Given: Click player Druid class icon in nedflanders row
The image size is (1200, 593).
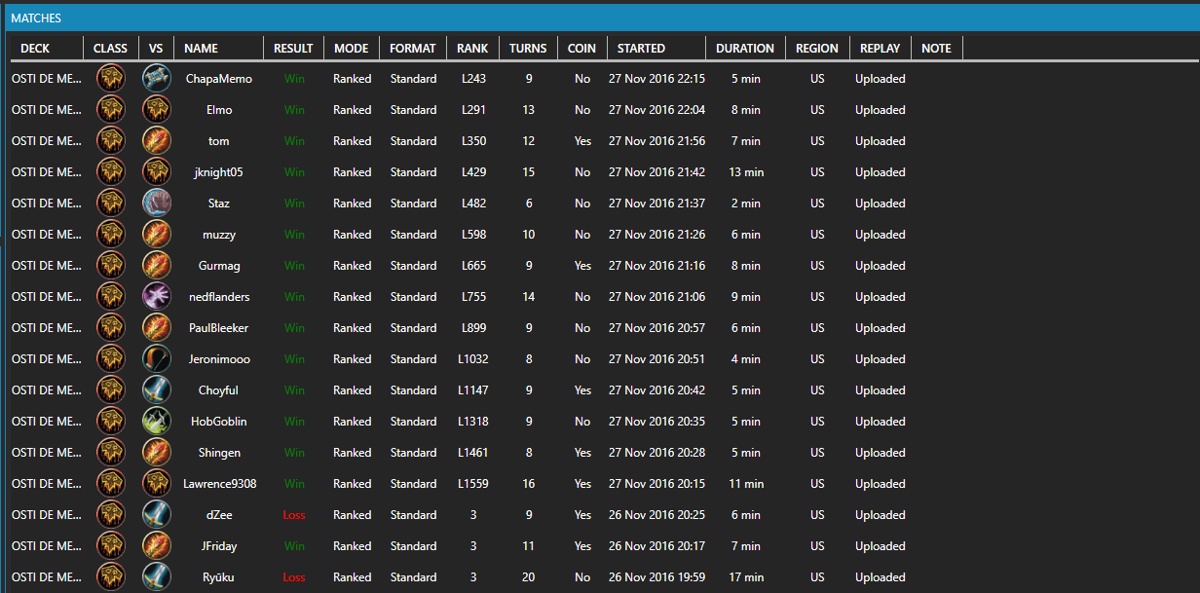Looking at the screenshot, I should 111,297.
